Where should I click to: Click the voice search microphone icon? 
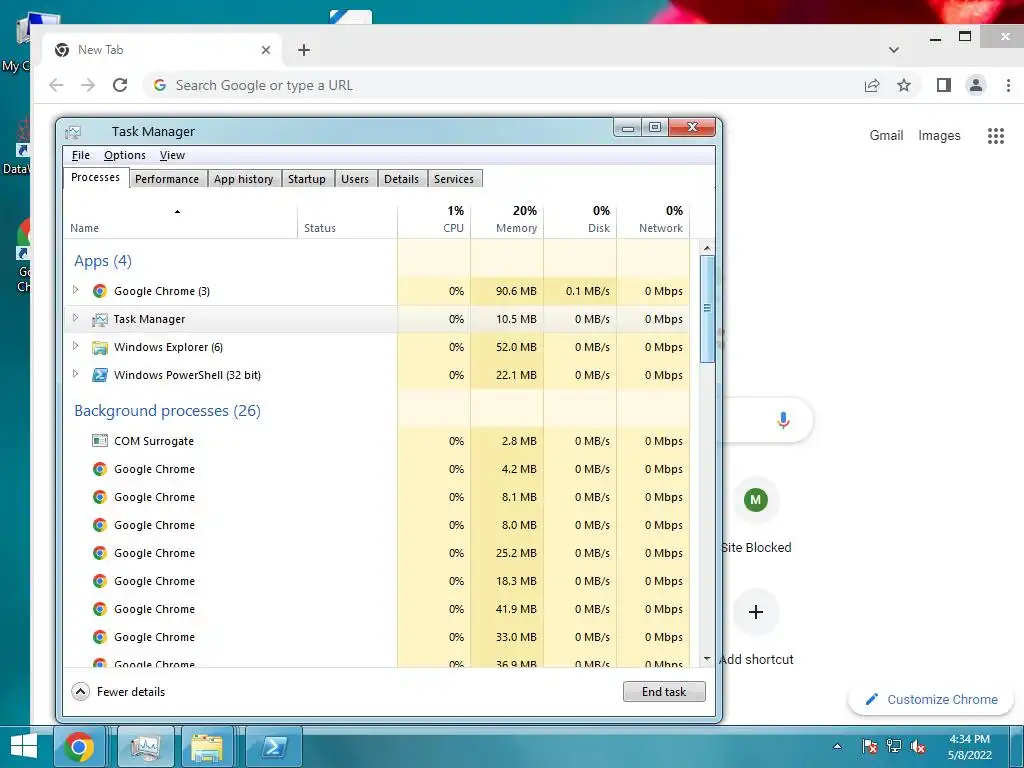tap(783, 420)
